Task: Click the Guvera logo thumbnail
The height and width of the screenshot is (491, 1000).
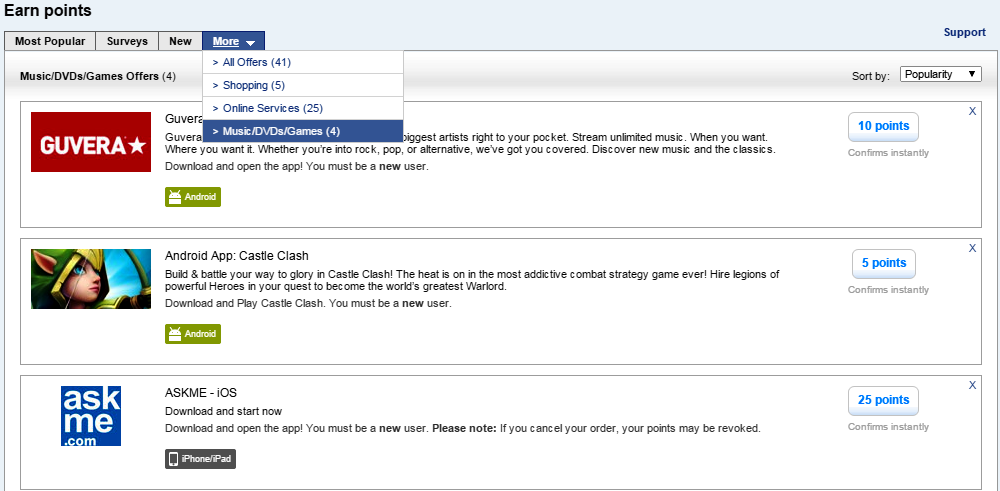Action: click(91, 142)
